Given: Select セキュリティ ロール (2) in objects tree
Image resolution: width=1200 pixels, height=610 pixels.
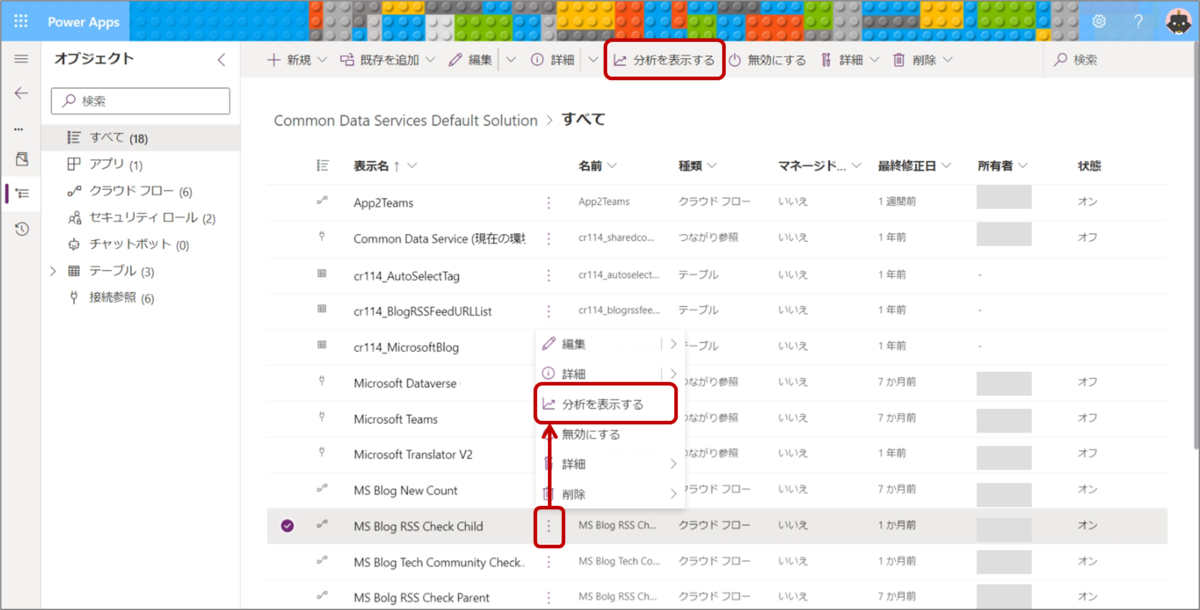Looking at the screenshot, I should [141, 218].
